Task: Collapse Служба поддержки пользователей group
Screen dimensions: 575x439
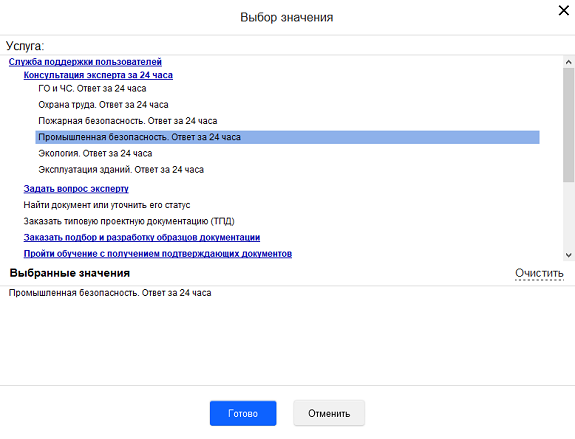Action: click(85, 62)
